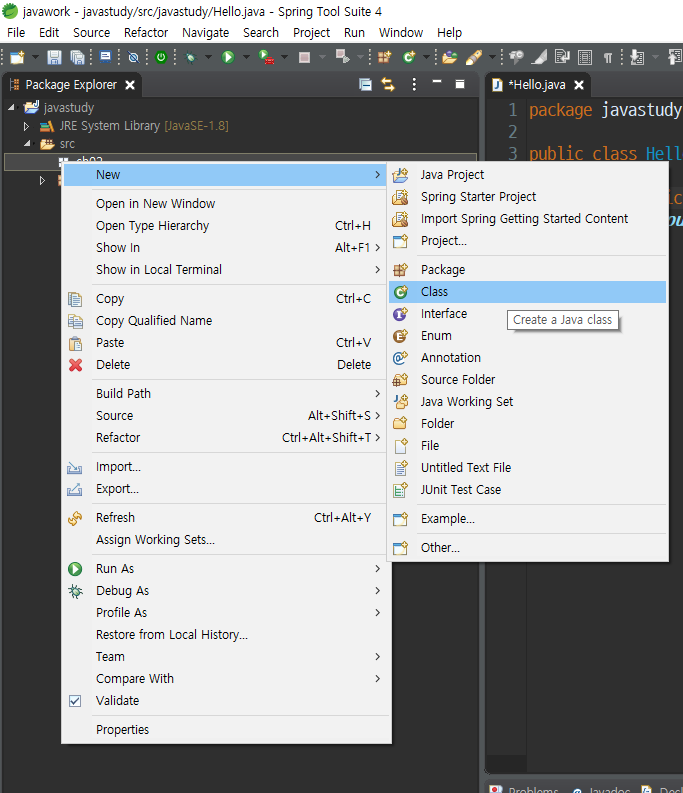Open the Refactor menu in menu bar
Image resolution: width=683 pixels, height=793 pixels.
pos(146,33)
